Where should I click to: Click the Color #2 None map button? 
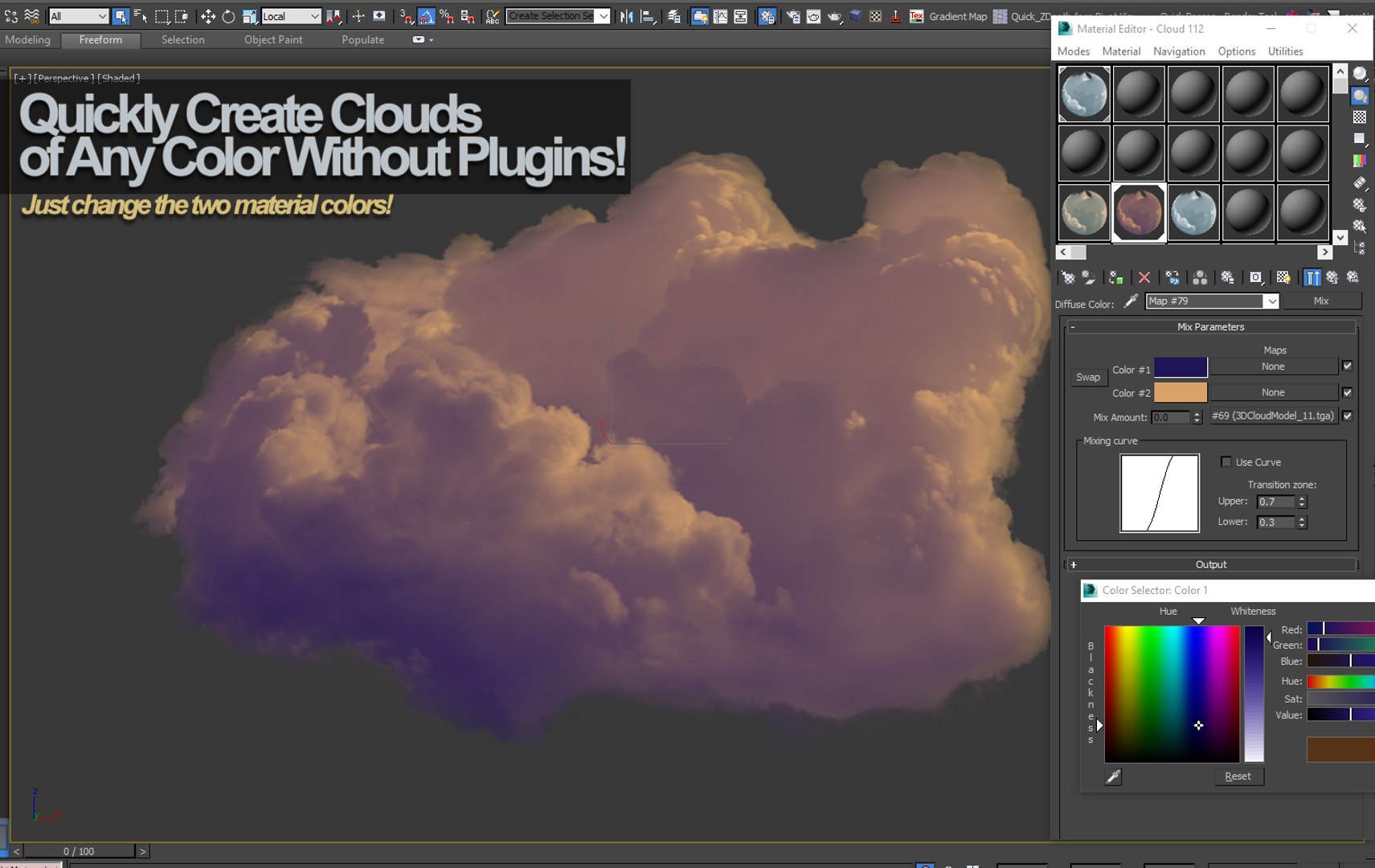pyautogui.click(x=1273, y=392)
